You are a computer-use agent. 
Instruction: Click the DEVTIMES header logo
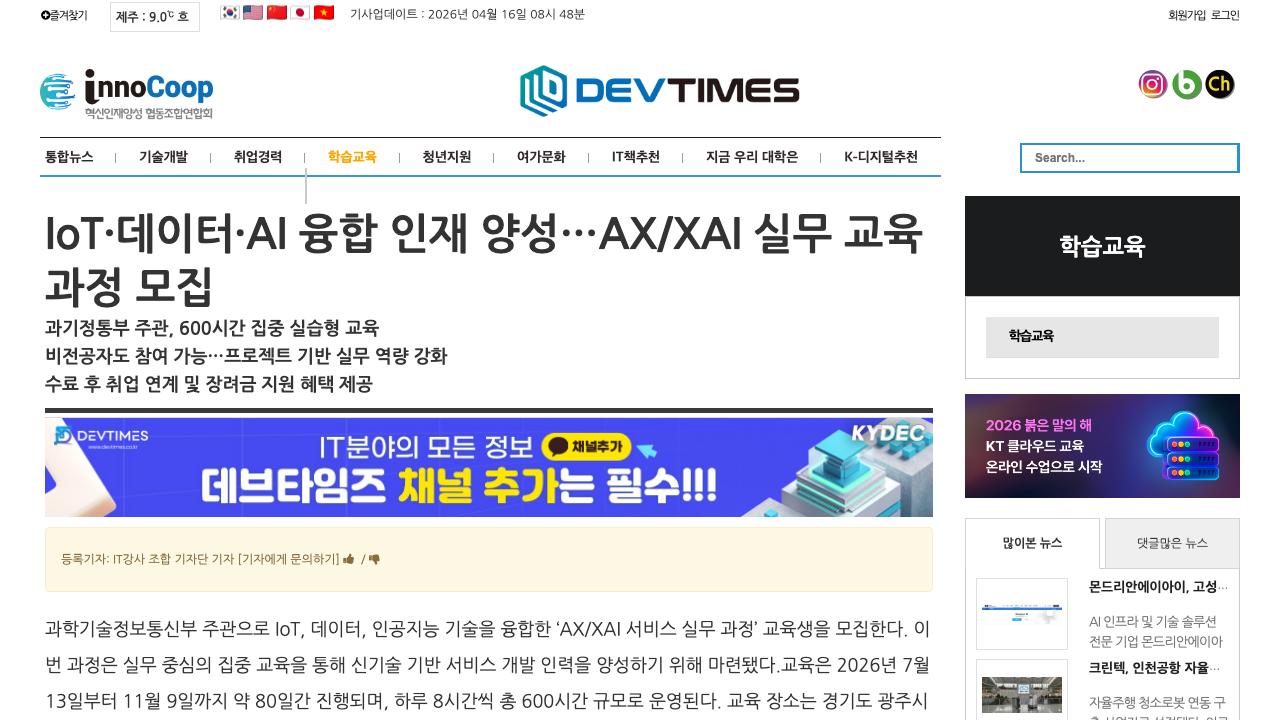pyautogui.click(x=660, y=91)
